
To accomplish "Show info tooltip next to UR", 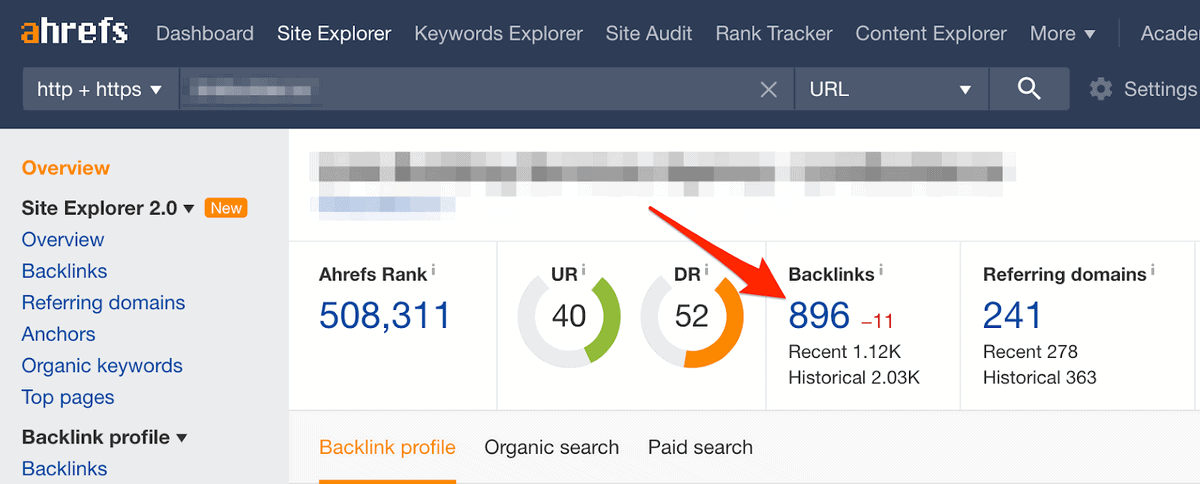I will point(584,269).
